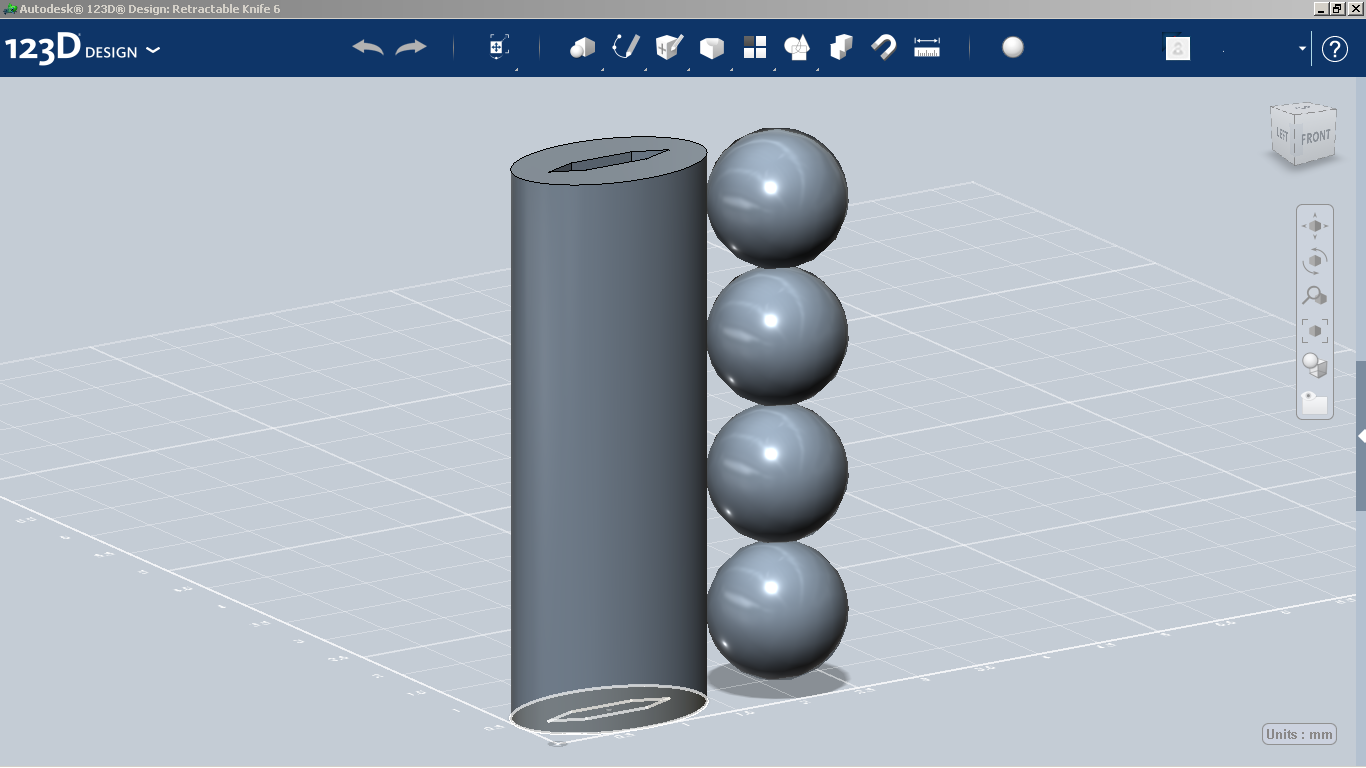This screenshot has height=768, width=1366.
Task: Activate the Snap (magnet) tool
Action: (x=883, y=47)
